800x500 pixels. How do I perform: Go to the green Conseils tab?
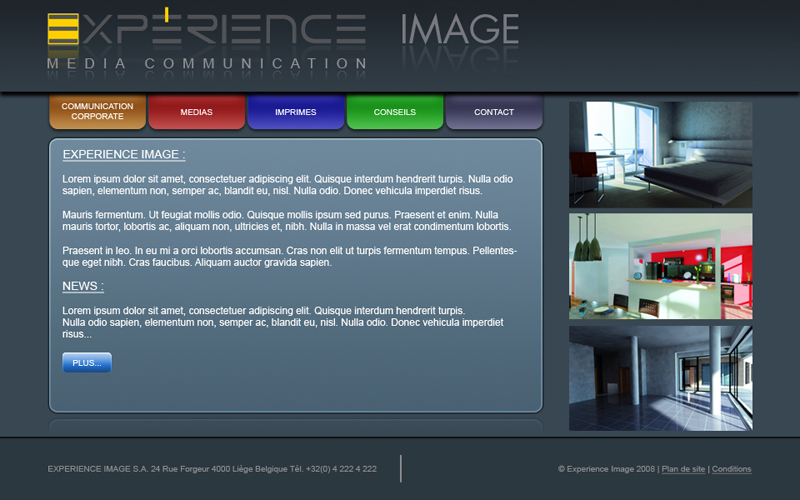395,111
